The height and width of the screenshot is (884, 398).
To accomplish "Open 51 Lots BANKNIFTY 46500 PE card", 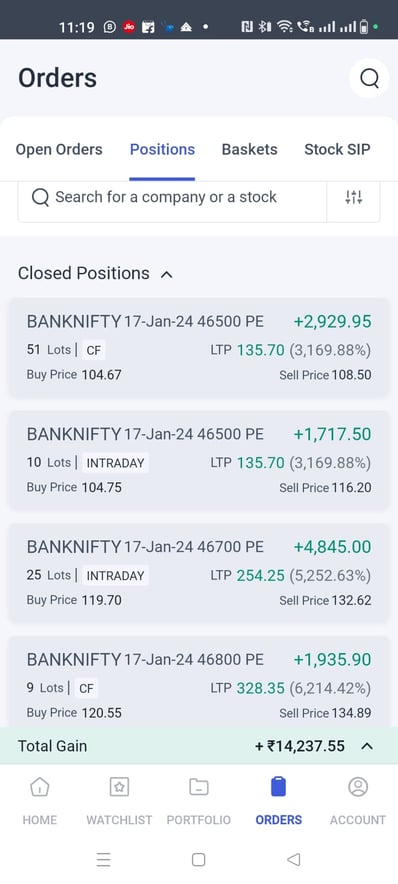I will tap(199, 347).
